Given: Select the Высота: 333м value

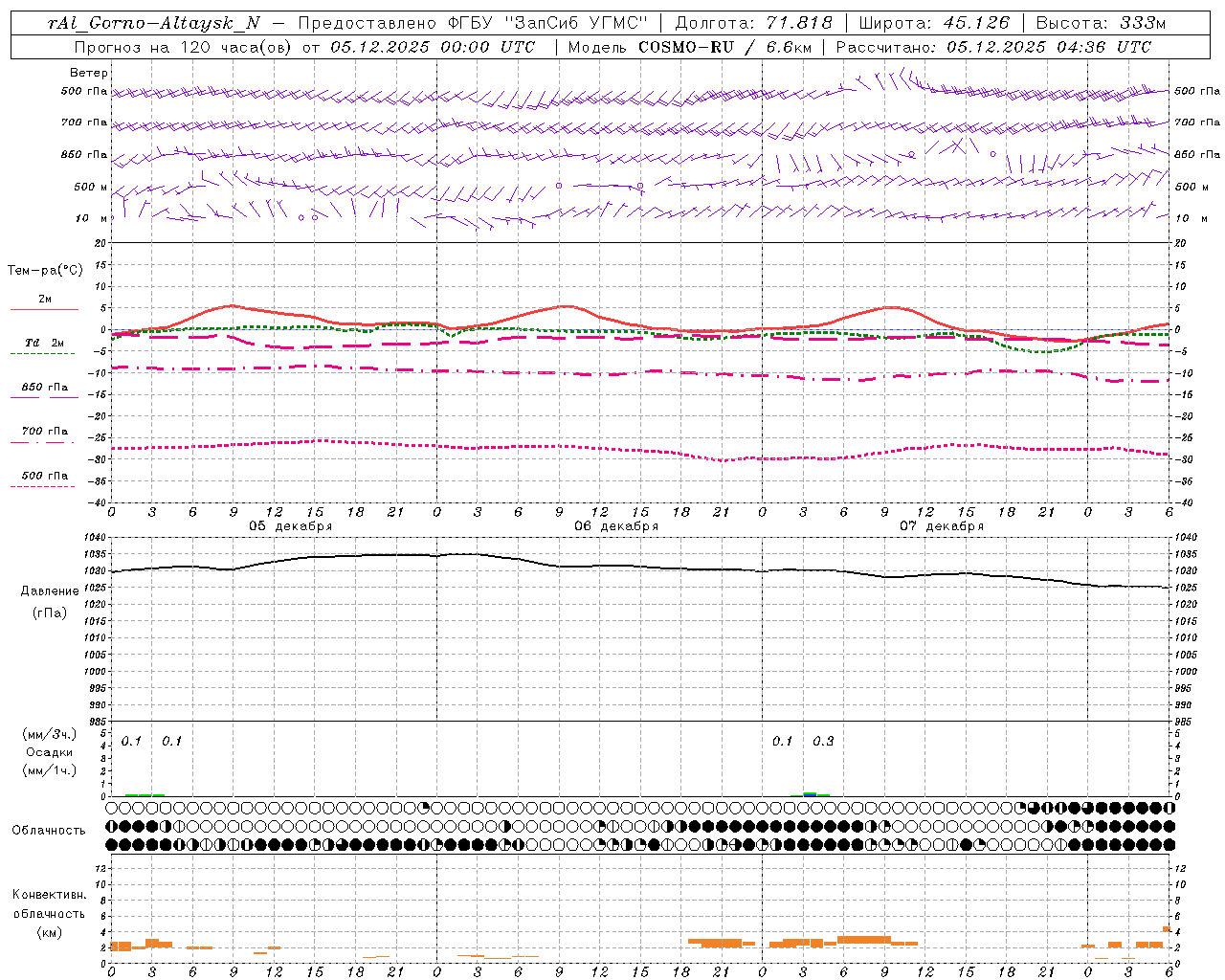Looking at the screenshot, I should (x=1102, y=23).
